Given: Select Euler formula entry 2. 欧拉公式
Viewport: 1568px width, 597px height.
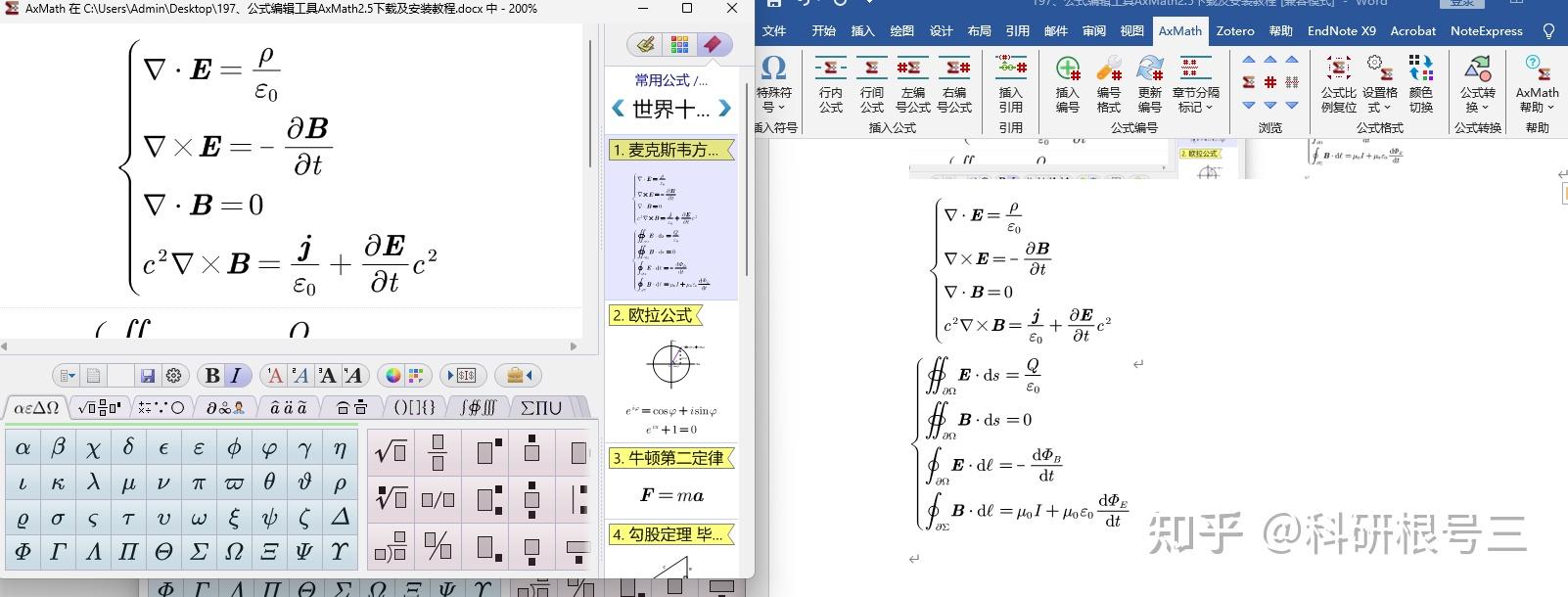Looking at the screenshot, I should coord(657,315).
